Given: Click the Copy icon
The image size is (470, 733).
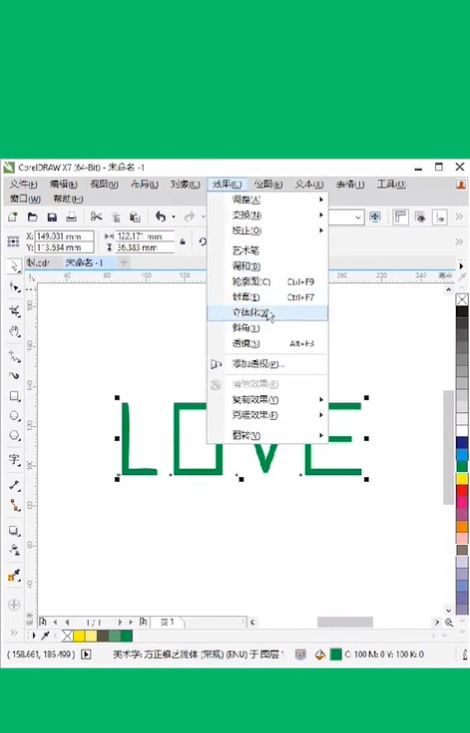Looking at the screenshot, I should click(x=116, y=217).
